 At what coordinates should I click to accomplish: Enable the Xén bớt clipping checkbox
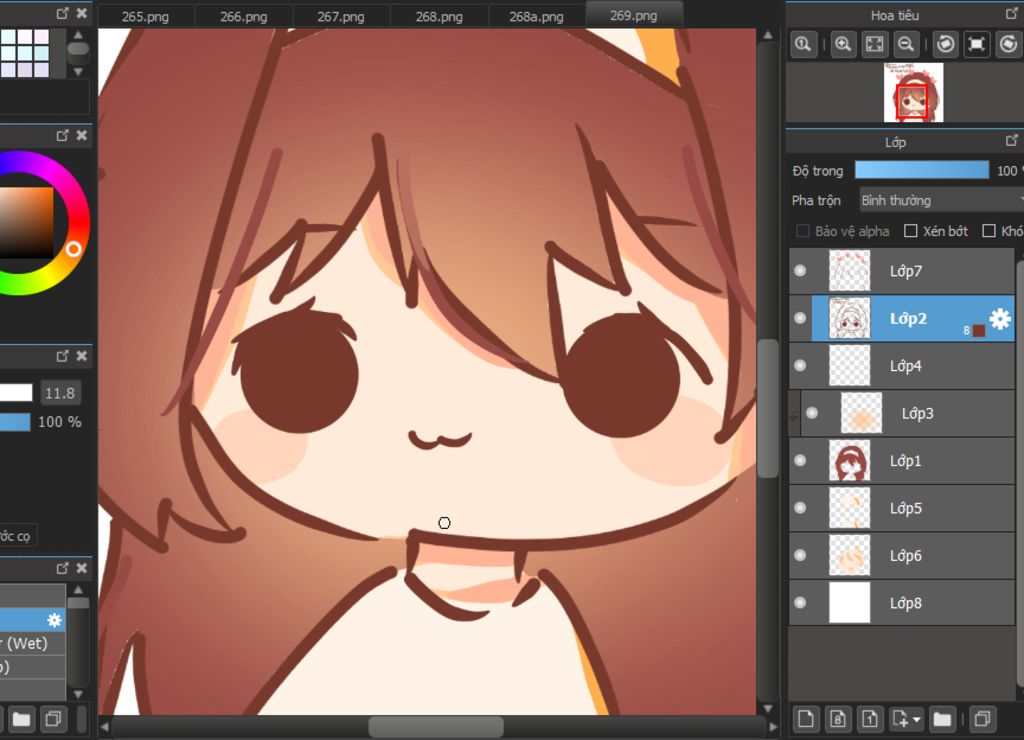(910, 231)
